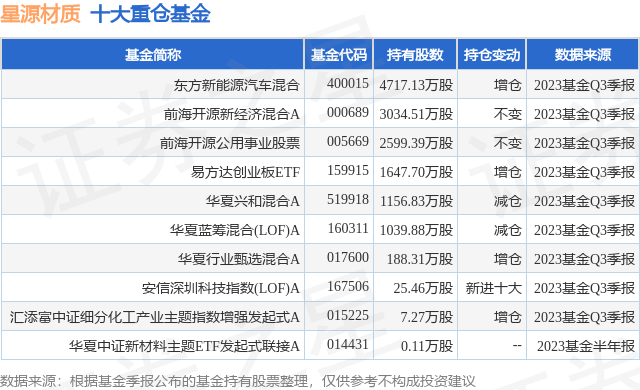This screenshot has height=390, width=640.
Task: Click the 2023基金半年报 data source cell
Action: click(x=586, y=346)
